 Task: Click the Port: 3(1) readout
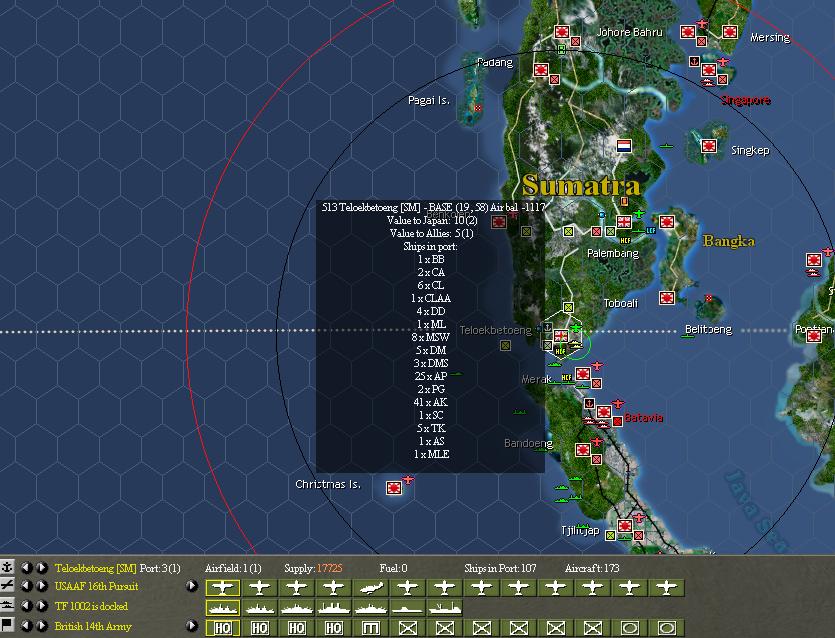pyautogui.click(x=160, y=568)
